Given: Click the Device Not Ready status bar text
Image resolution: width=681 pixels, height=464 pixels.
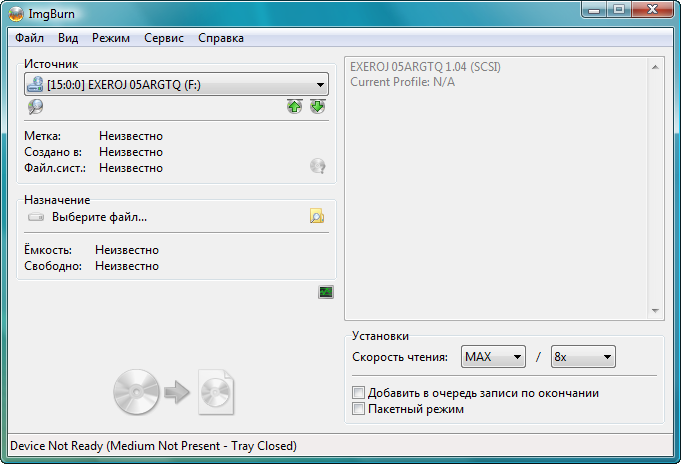Looking at the screenshot, I should [153, 446].
